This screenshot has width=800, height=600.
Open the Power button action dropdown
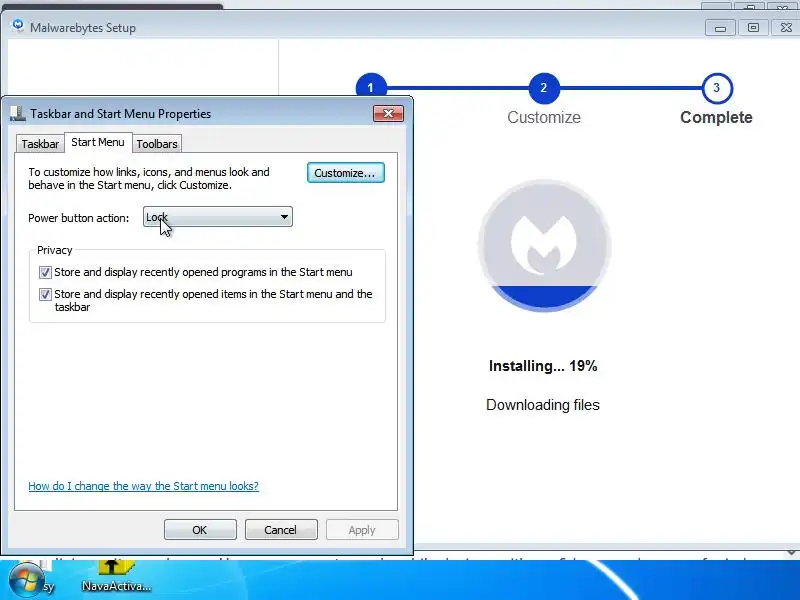tap(218, 217)
